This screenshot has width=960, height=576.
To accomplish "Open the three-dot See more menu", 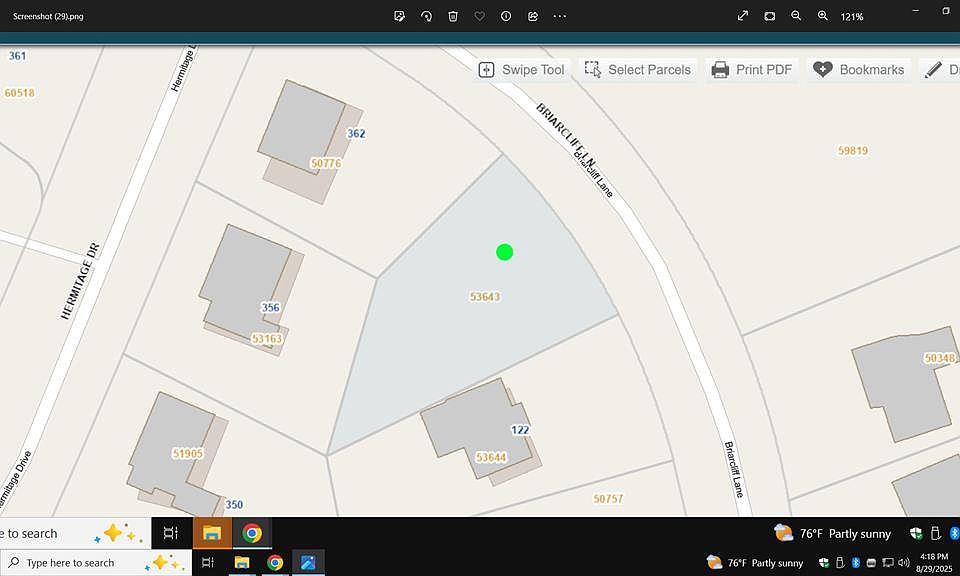I will [x=560, y=16].
